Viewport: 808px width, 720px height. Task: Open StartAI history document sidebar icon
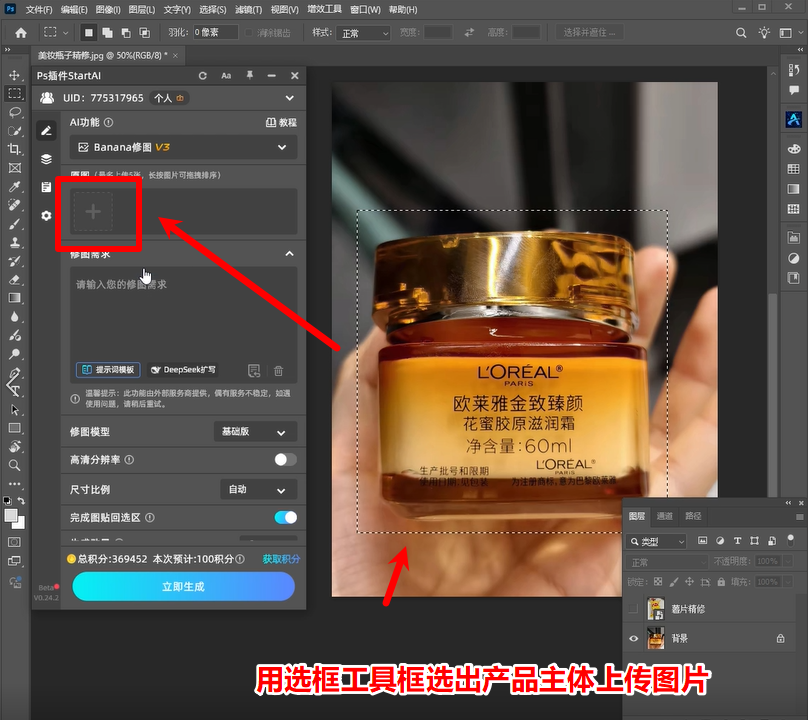[46, 187]
